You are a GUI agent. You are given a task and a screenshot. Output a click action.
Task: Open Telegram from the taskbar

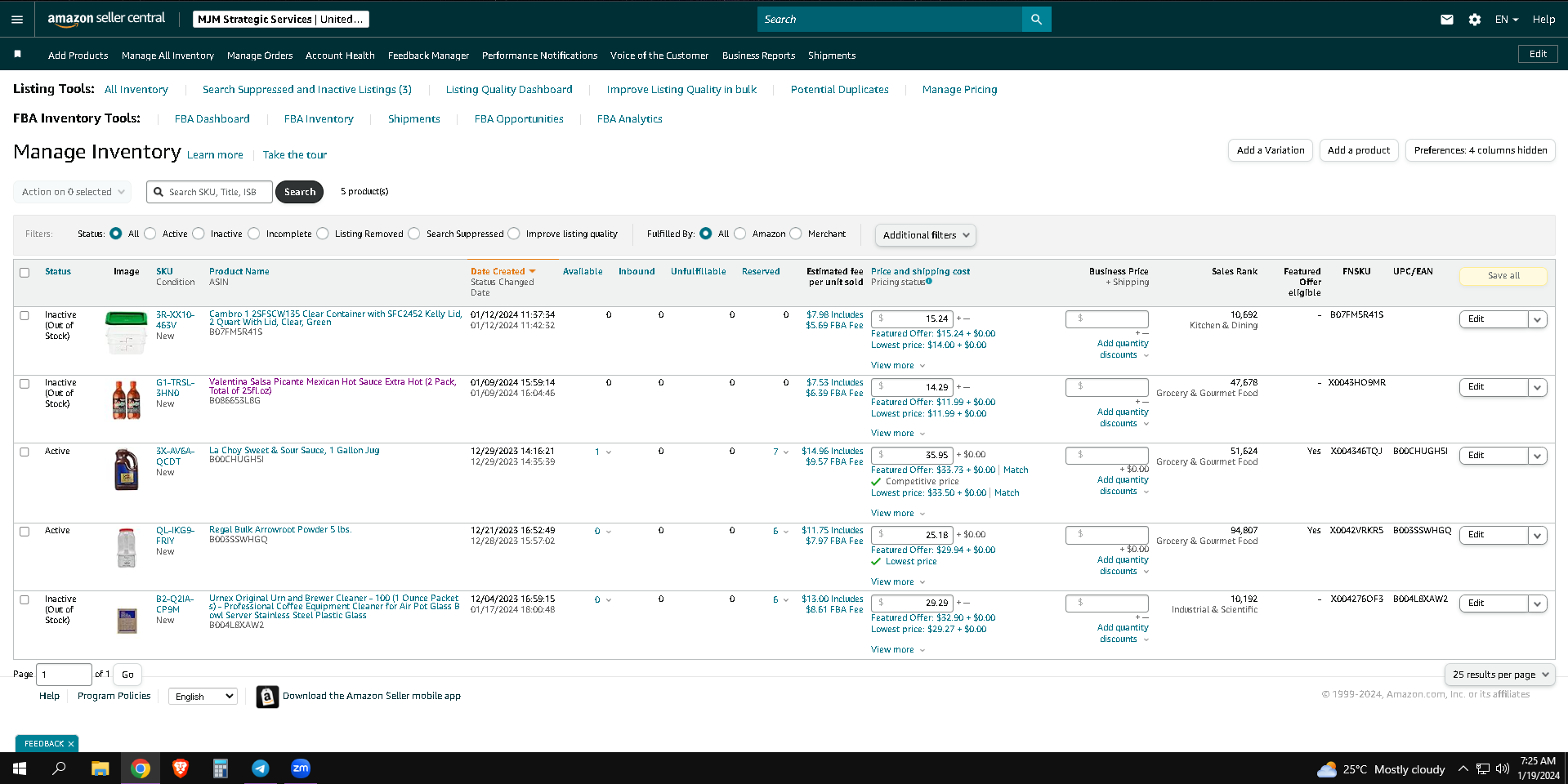pyautogui.click(x=261, y=768)
